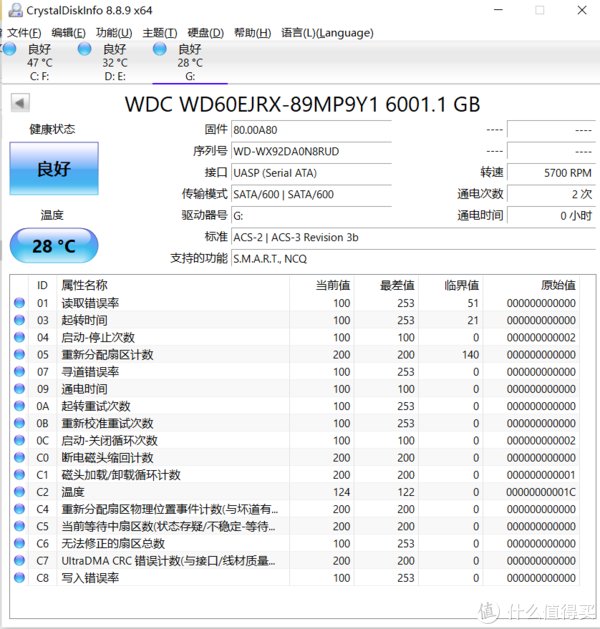The width and height of the screenshot is (600, 629).
Task: Select the D: E: disk status circle
Action: point(84,49)
